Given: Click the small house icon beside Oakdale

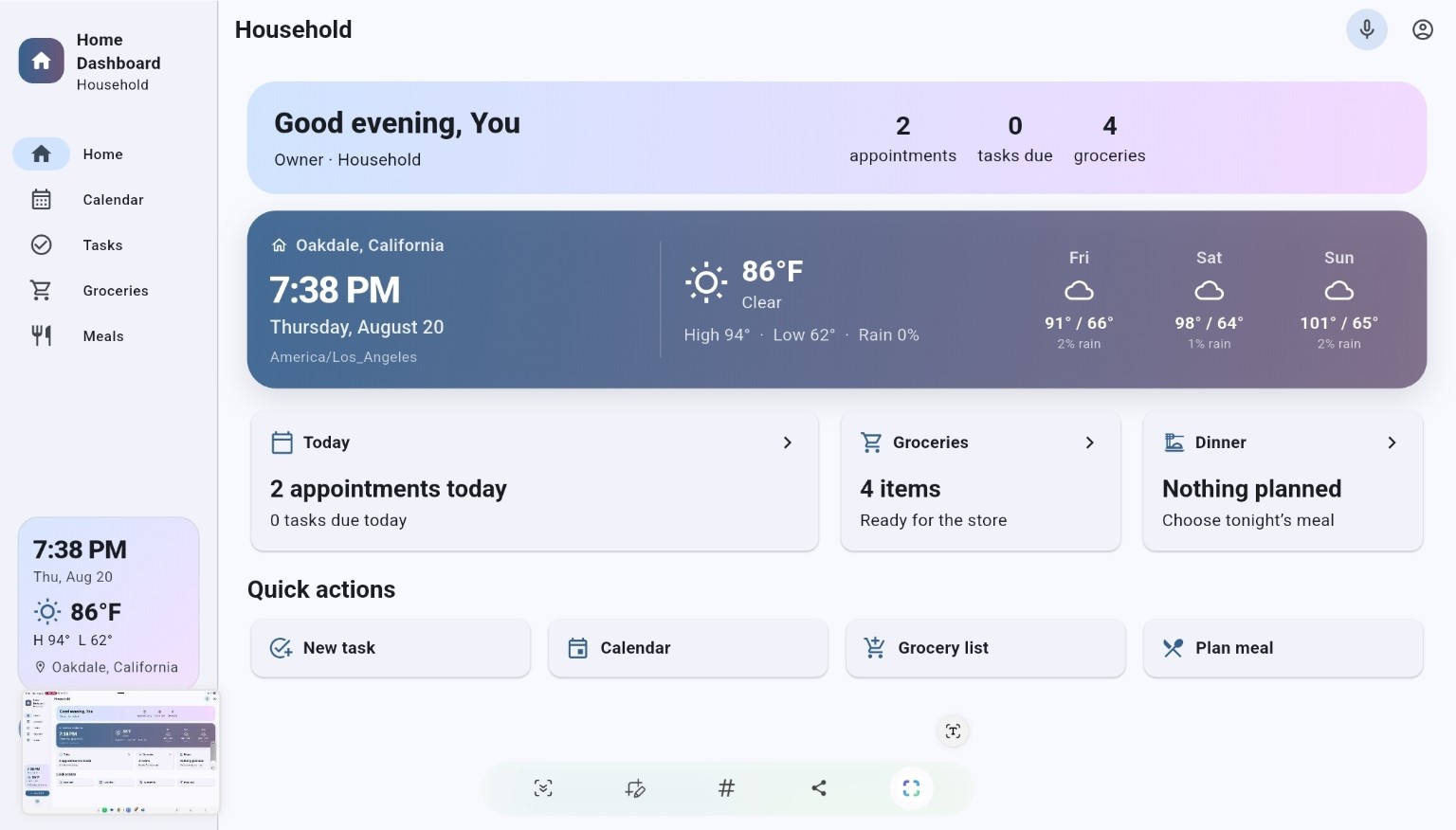Looking at the screenshot, I should 279,245.
